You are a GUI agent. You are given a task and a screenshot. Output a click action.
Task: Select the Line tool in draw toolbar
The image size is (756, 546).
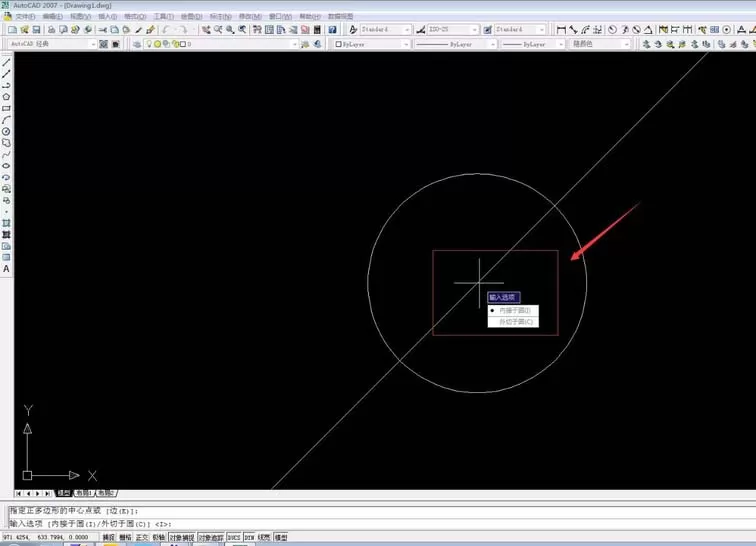6,63
